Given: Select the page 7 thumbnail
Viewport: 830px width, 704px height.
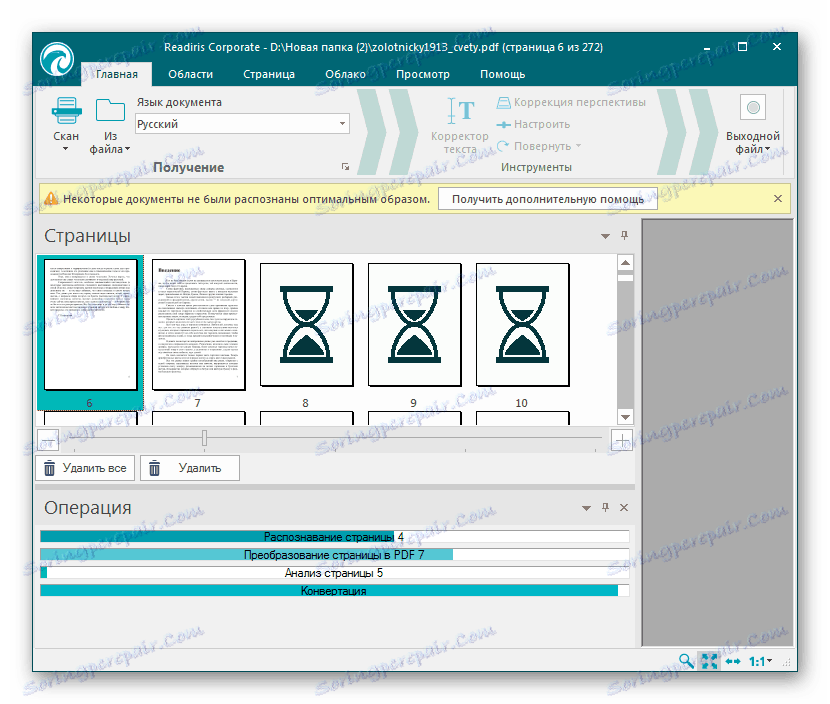Looking at the screenshot, I should click(x=199, y=324).
